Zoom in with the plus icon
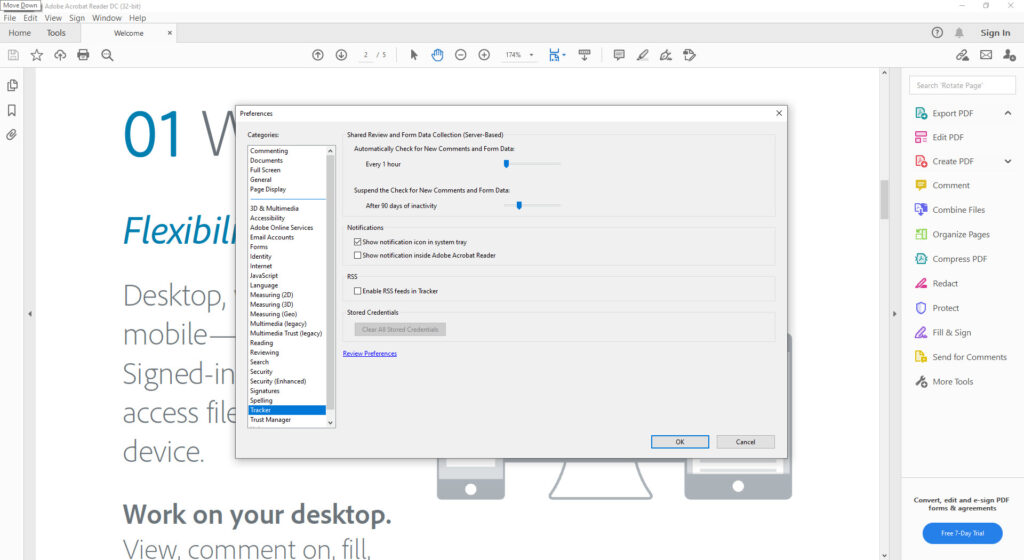Image resolution: width=1024 pixels, height=560 pixels. [x=484, y=55]
